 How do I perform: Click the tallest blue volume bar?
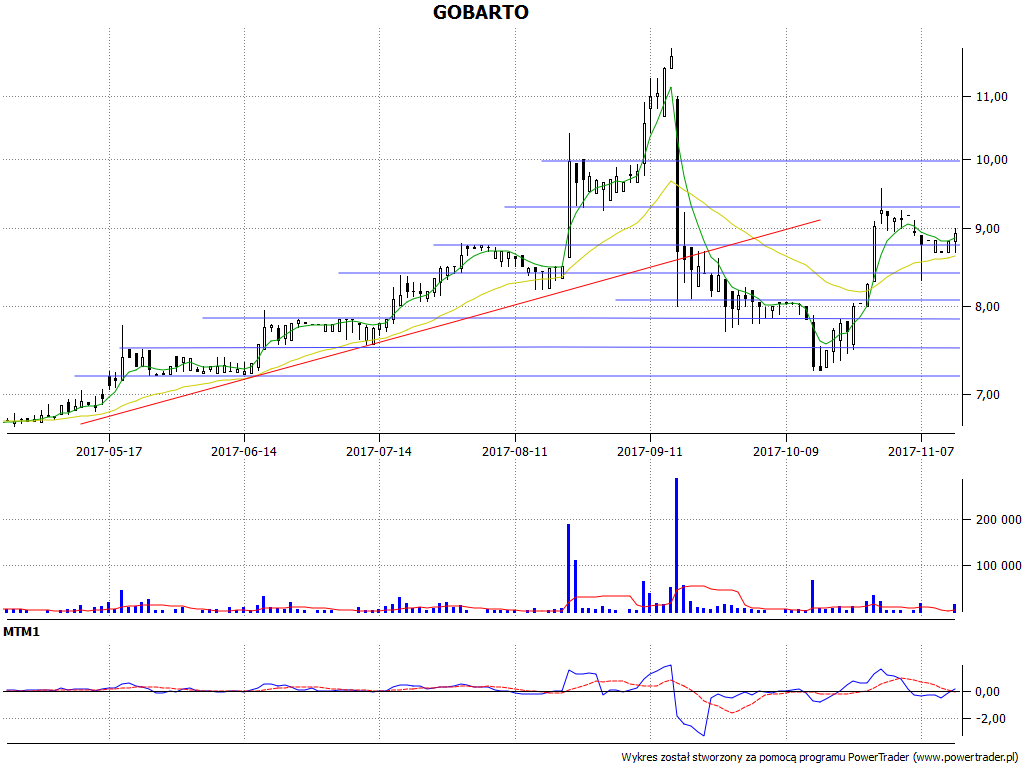point(676,545)
